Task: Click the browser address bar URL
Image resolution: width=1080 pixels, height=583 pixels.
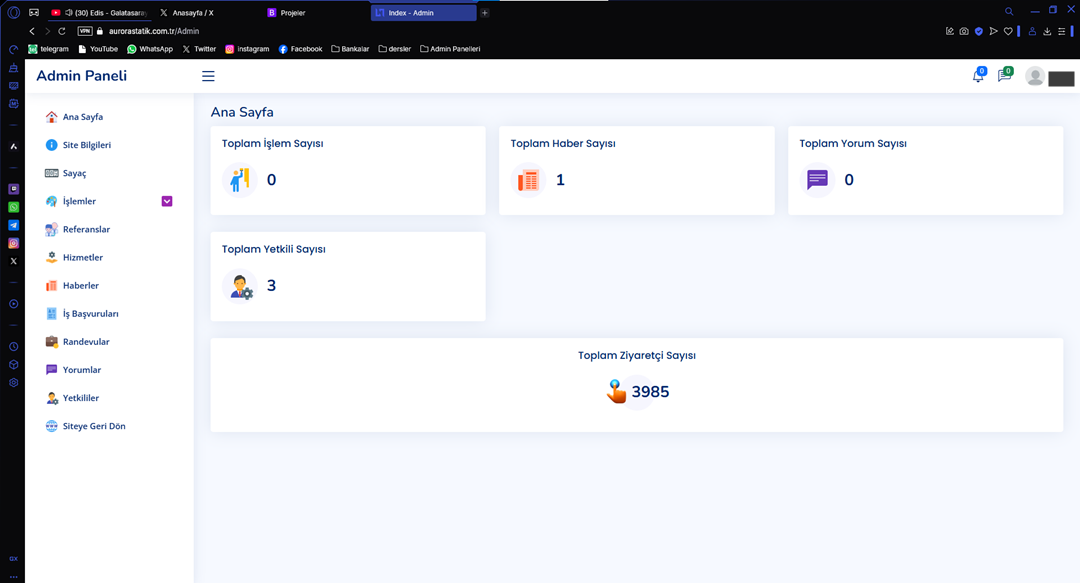Action: (154, 31)
